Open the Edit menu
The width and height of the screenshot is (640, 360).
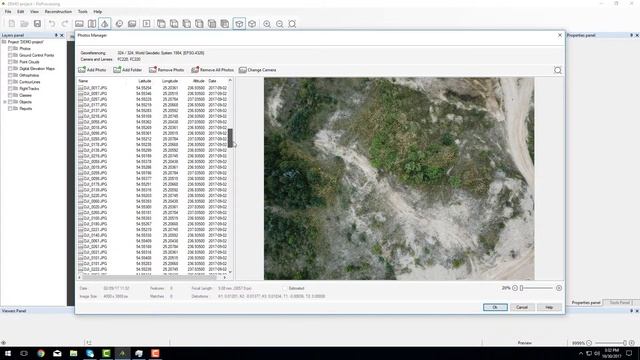pos(20,12)
